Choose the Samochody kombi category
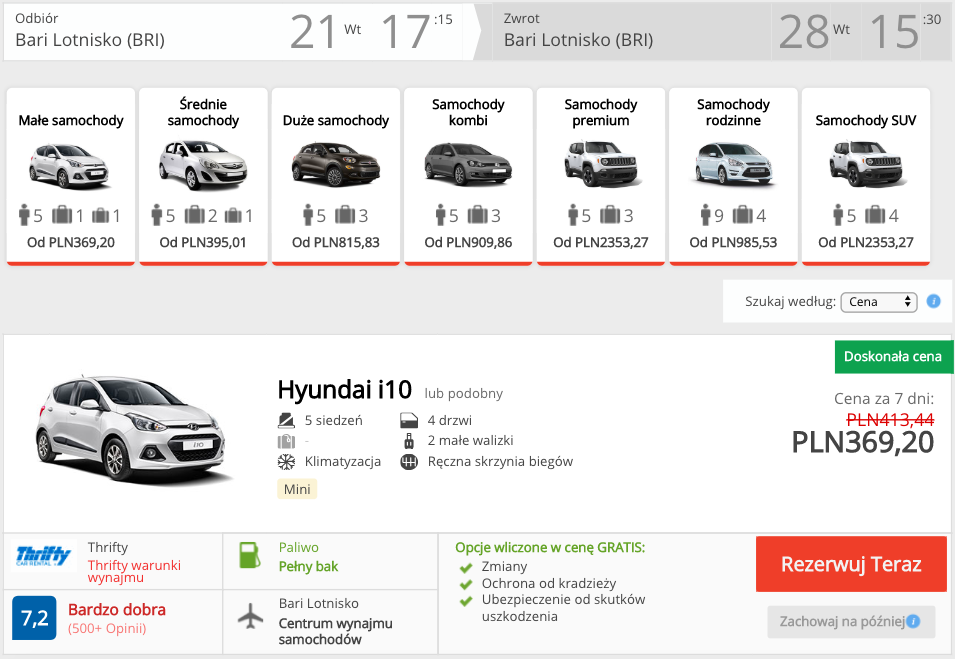This screenshot has height=659, width=955. pos(468,176)
